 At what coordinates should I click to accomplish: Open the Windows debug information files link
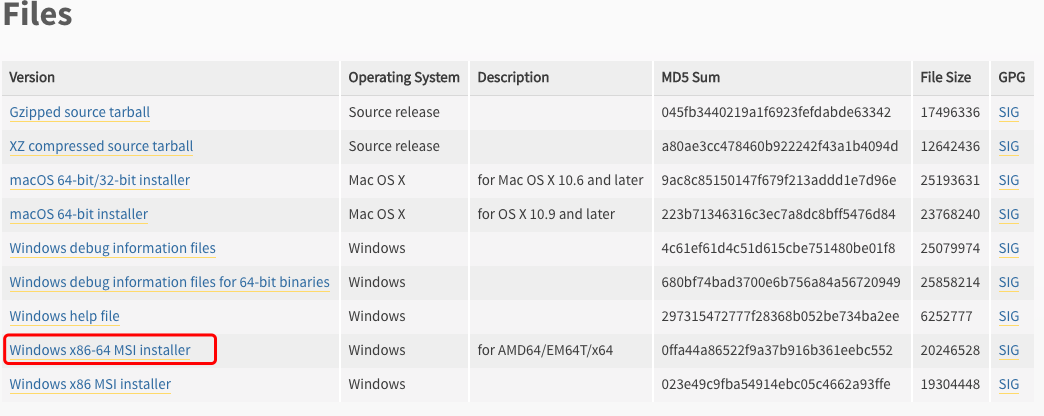[x=113, y=248]
